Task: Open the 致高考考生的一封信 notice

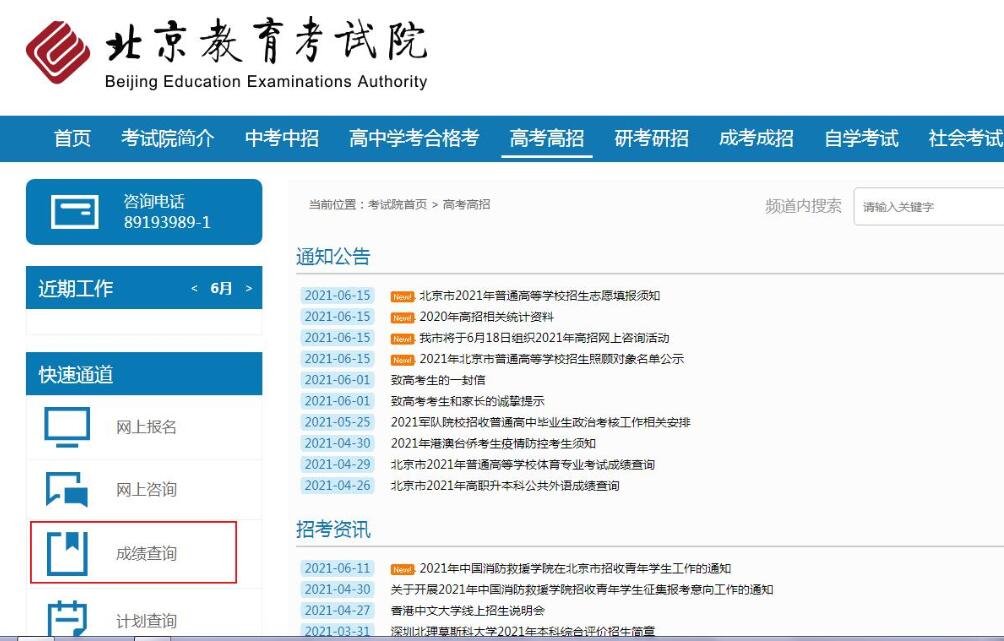Action: (x=438, y=379)
